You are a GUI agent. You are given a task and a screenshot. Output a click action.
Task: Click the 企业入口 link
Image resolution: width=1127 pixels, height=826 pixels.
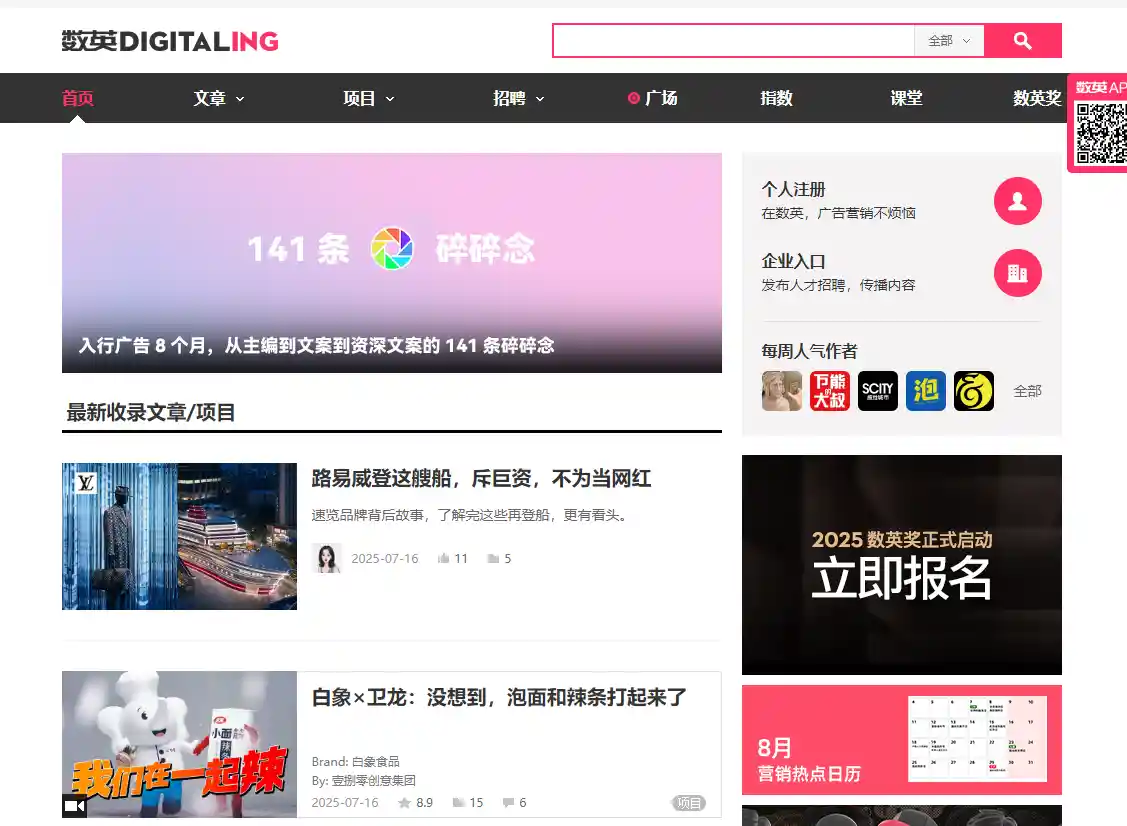(794, 261)
